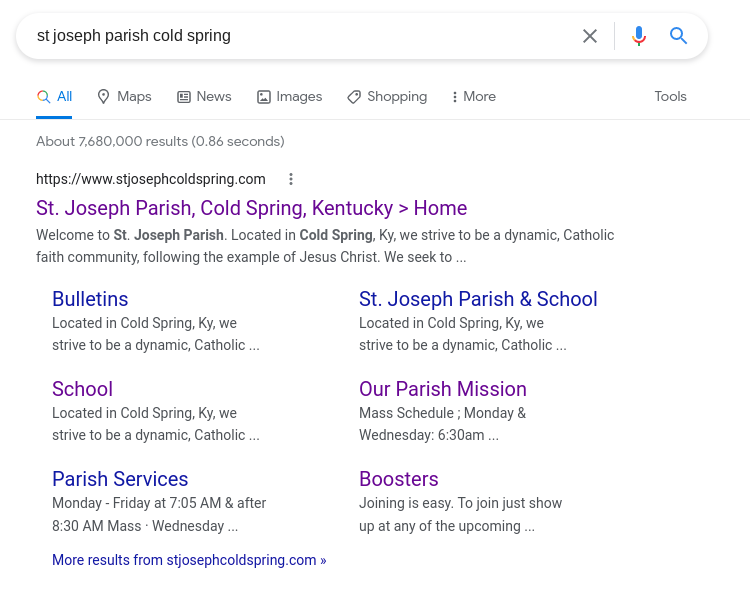
Task: Open options via three-dot icon beside URL
Action: tap(291, 179)
